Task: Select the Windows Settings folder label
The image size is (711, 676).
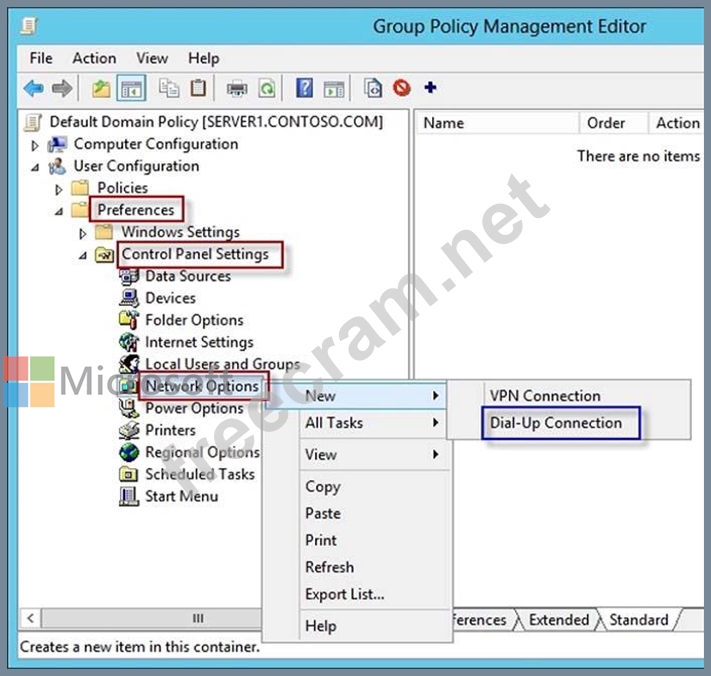Action: pos(180,232)
